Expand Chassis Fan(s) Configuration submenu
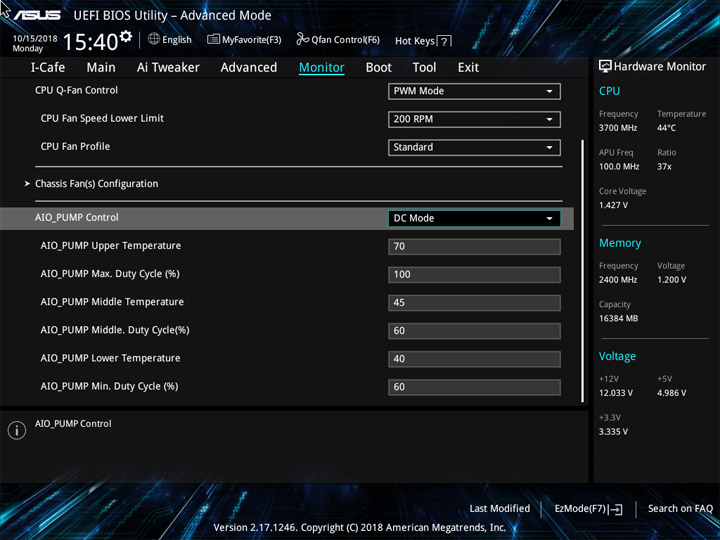This screenshot has width=720, height=540. point(96,184)
